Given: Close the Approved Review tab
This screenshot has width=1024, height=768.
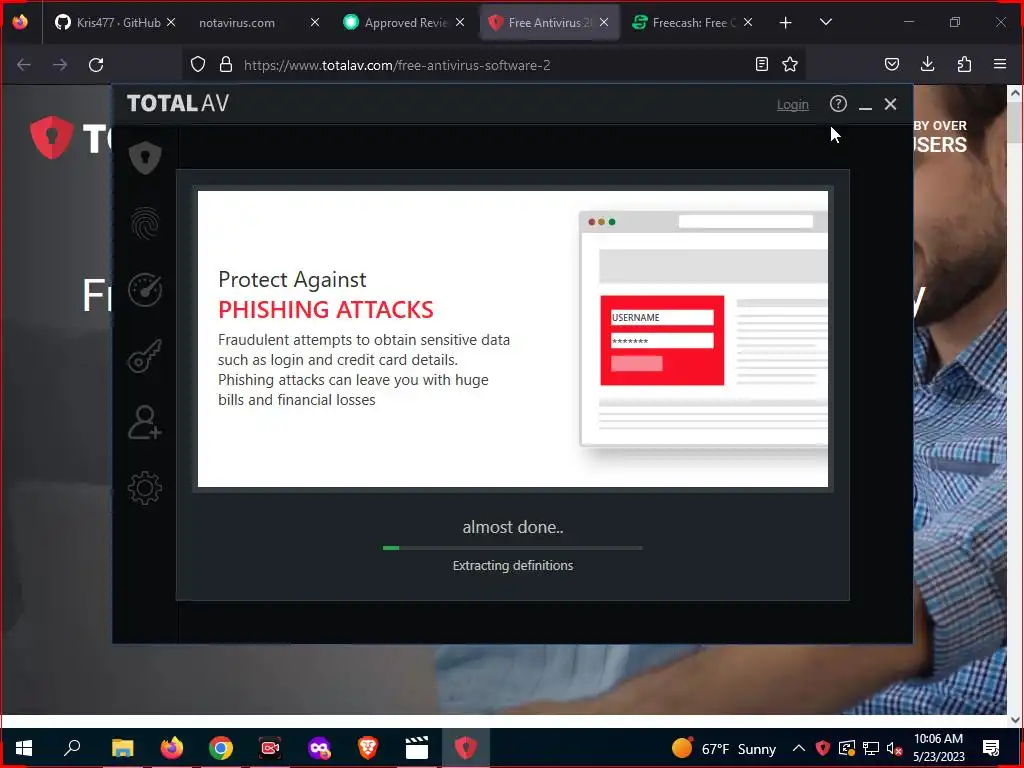Looking at the screenshot, I should click(x=460, y=22).
